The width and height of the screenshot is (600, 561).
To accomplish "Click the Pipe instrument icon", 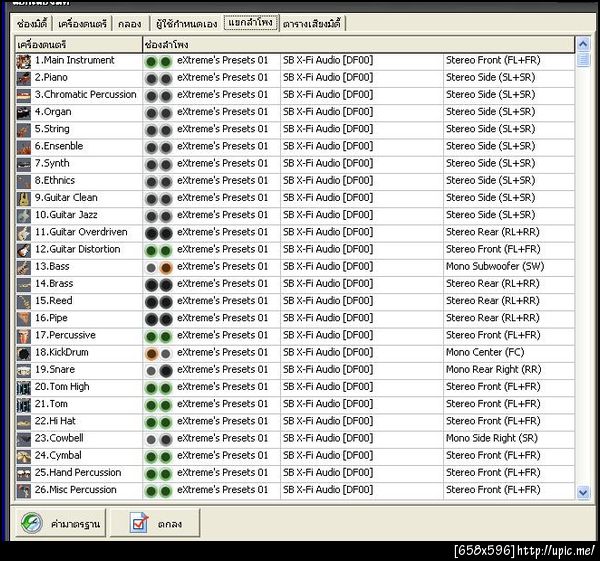I will coord(24,319).
